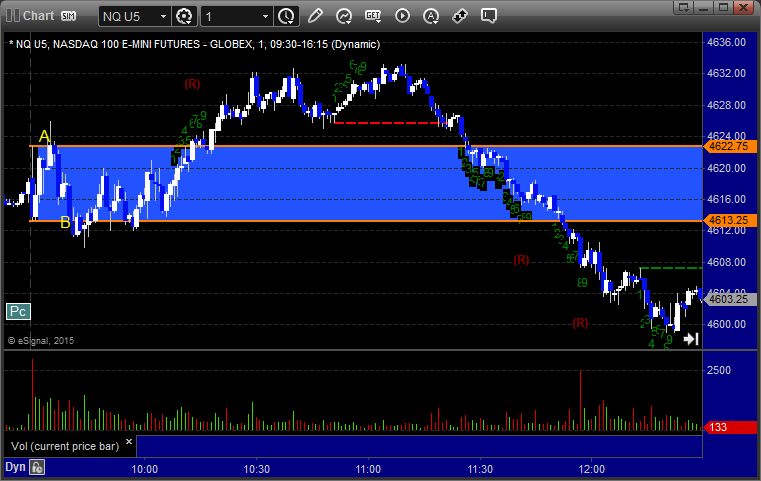Click the 4628.00 price axis label
The height and width of the screenshot is (481, 761).
click(x=727, y=105)
